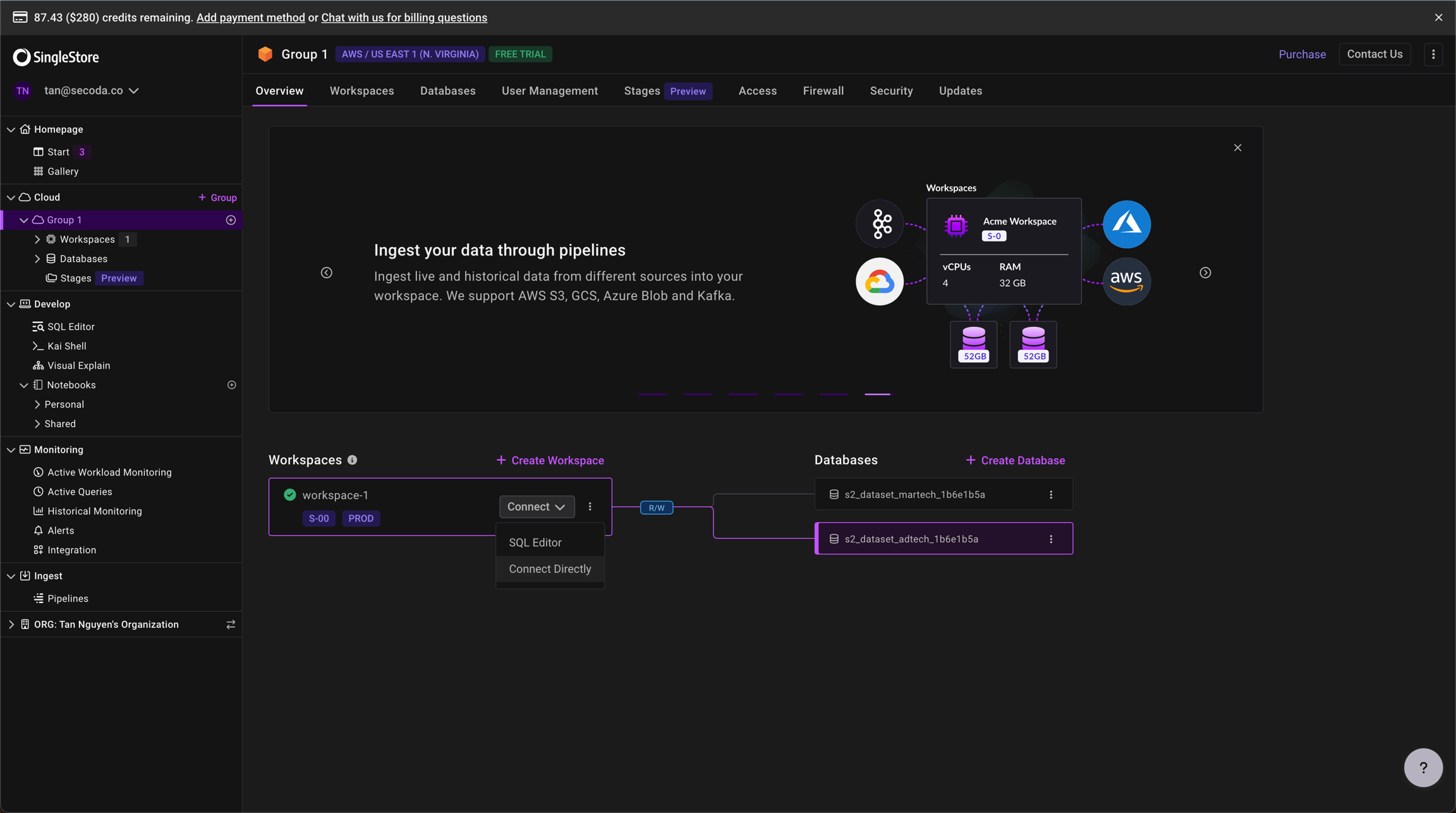Toggle the Connect dropdown button
Screen dimensions: 1456x813
pyautogui.click(x=537, y=507)
